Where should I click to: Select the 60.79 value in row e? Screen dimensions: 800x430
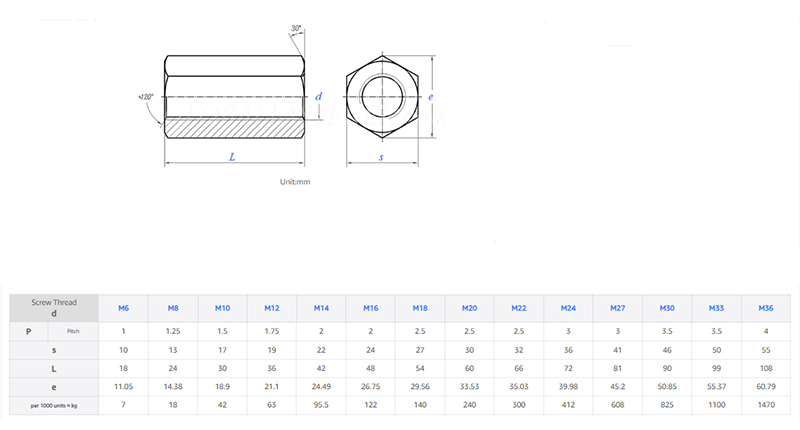pyautogui.click(x=765, y=385)
